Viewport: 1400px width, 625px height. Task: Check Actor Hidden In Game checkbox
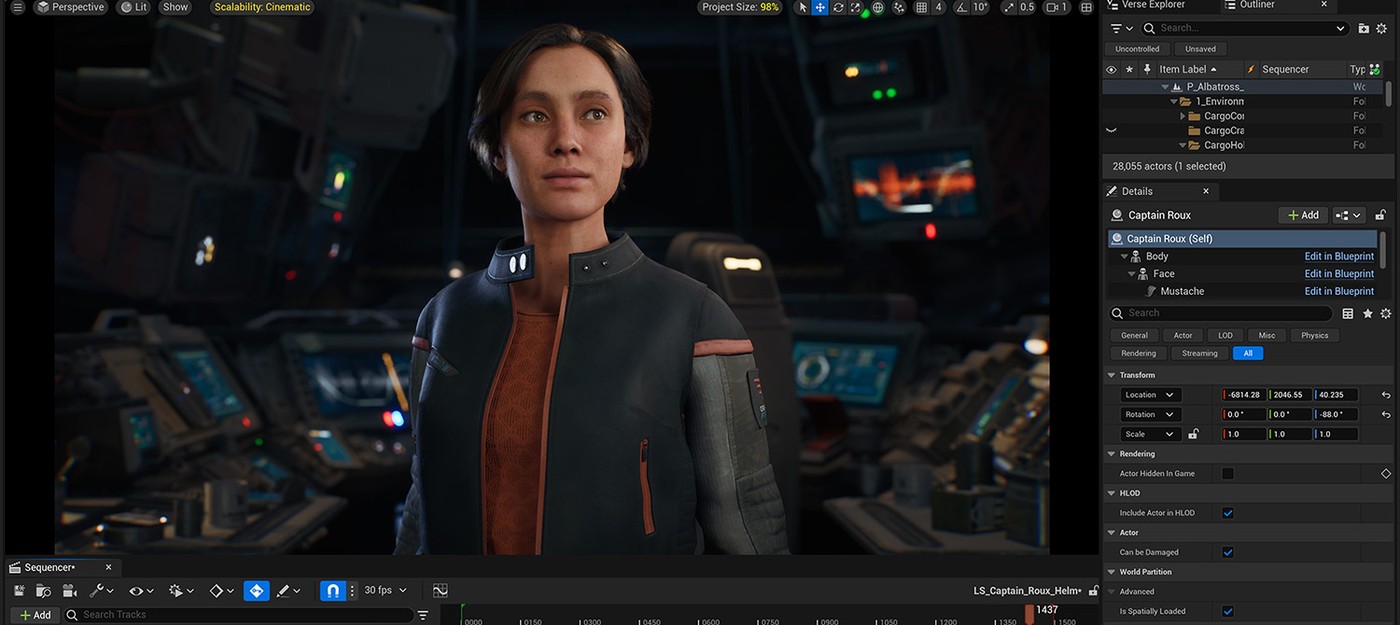[x=1228, y=474]
